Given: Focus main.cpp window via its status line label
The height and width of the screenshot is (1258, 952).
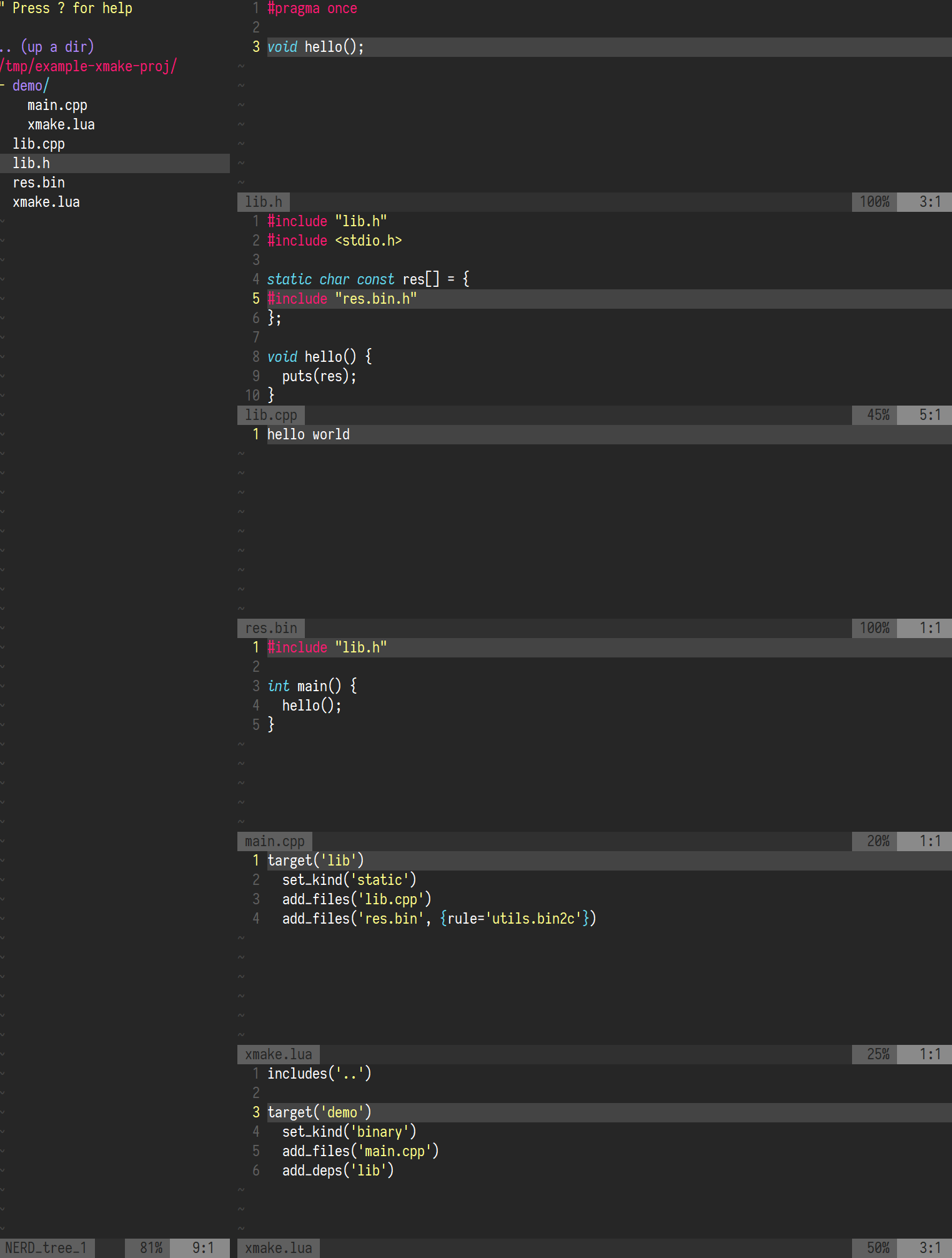Looking at the screenshot, I should [x=275, y=841].
